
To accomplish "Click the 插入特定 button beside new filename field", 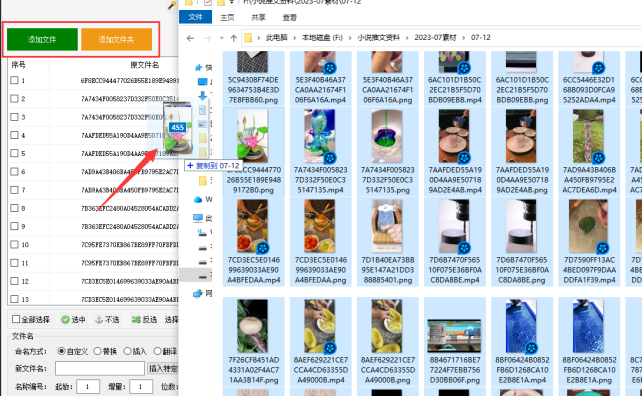I will pyautogui.click(x=163, y=368).
